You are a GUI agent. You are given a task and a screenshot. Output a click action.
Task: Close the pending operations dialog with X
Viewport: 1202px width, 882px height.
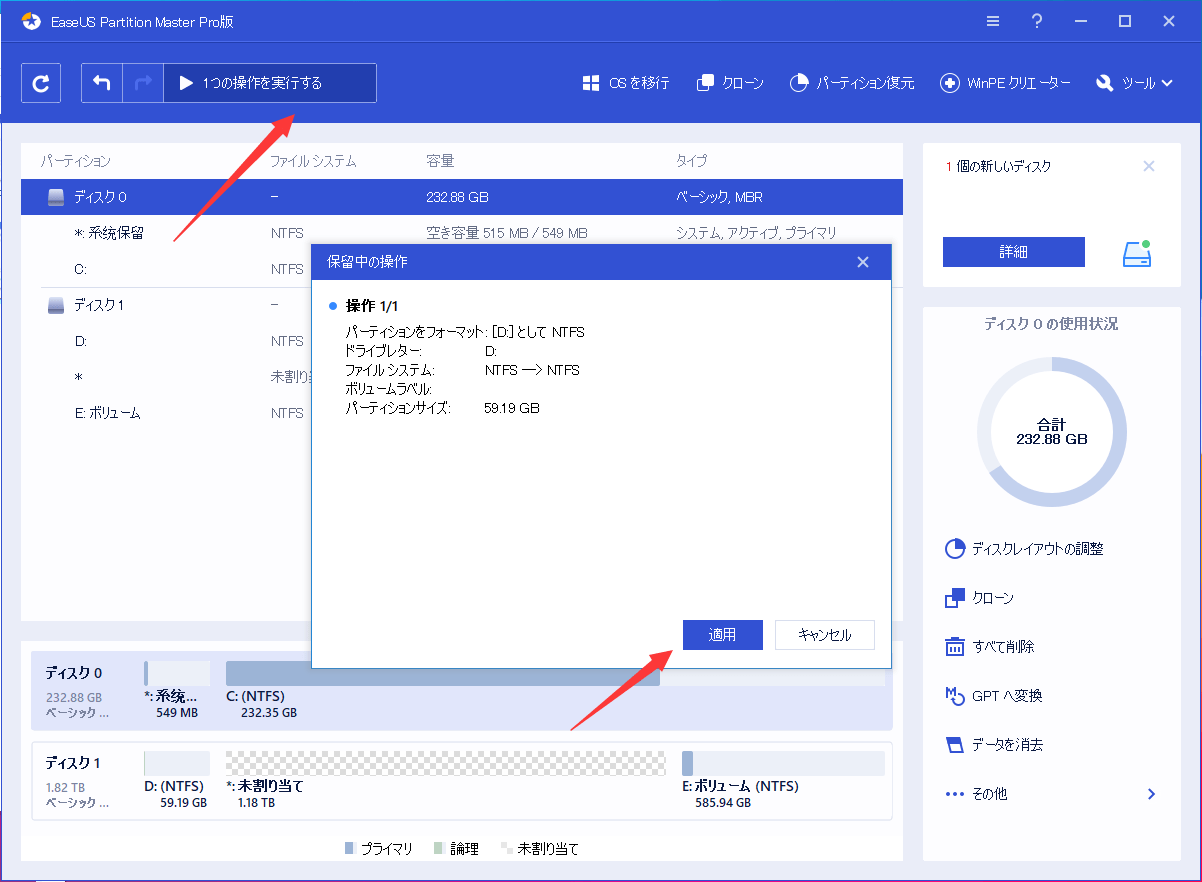[x=863, y=262]
